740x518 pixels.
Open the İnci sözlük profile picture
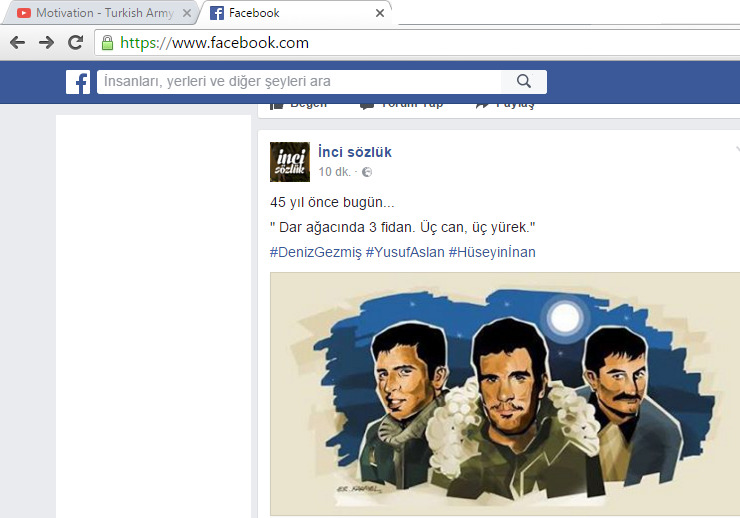[x=290, y=162]
